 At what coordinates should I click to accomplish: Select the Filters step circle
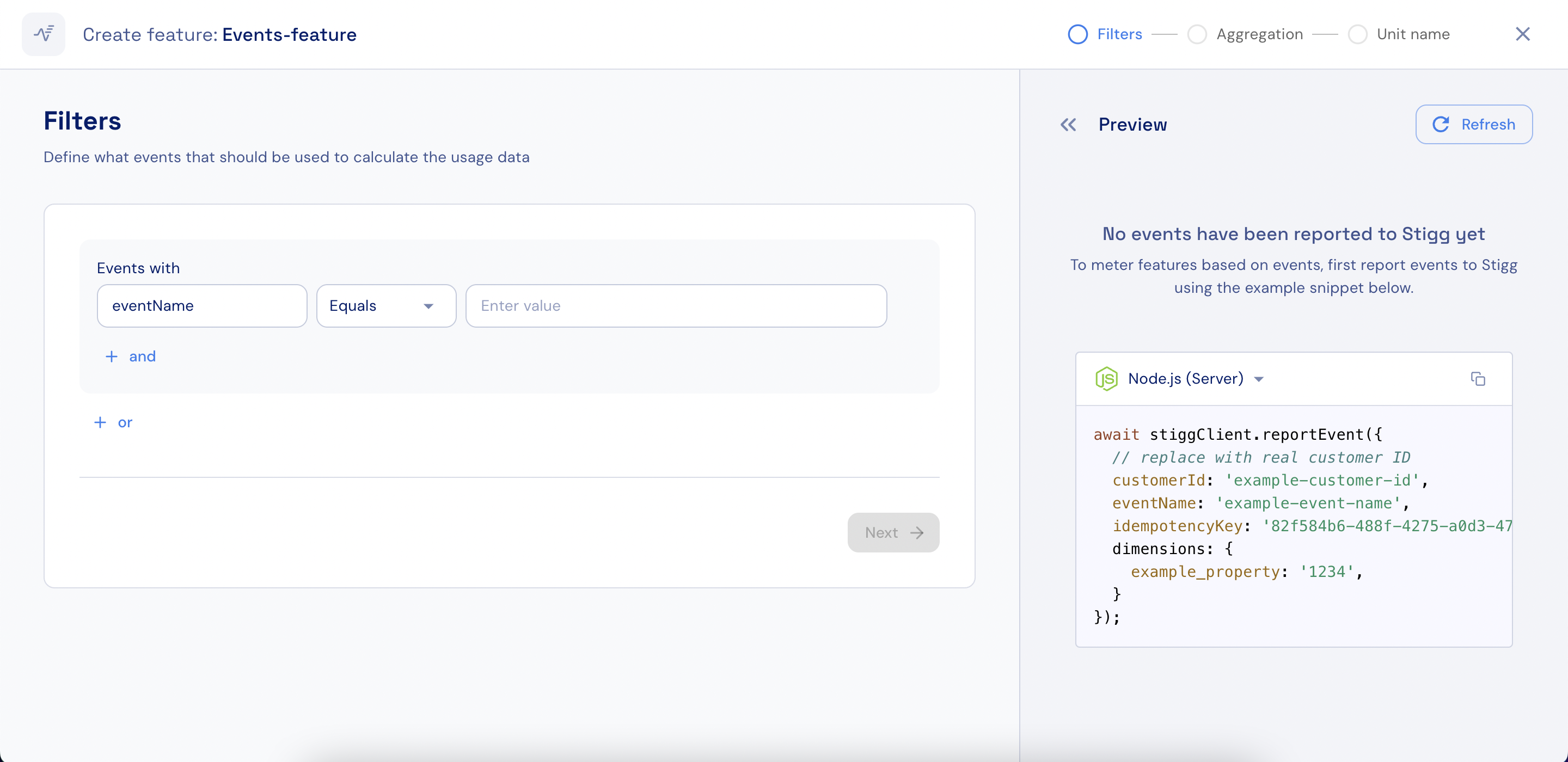click(1077, 34)
